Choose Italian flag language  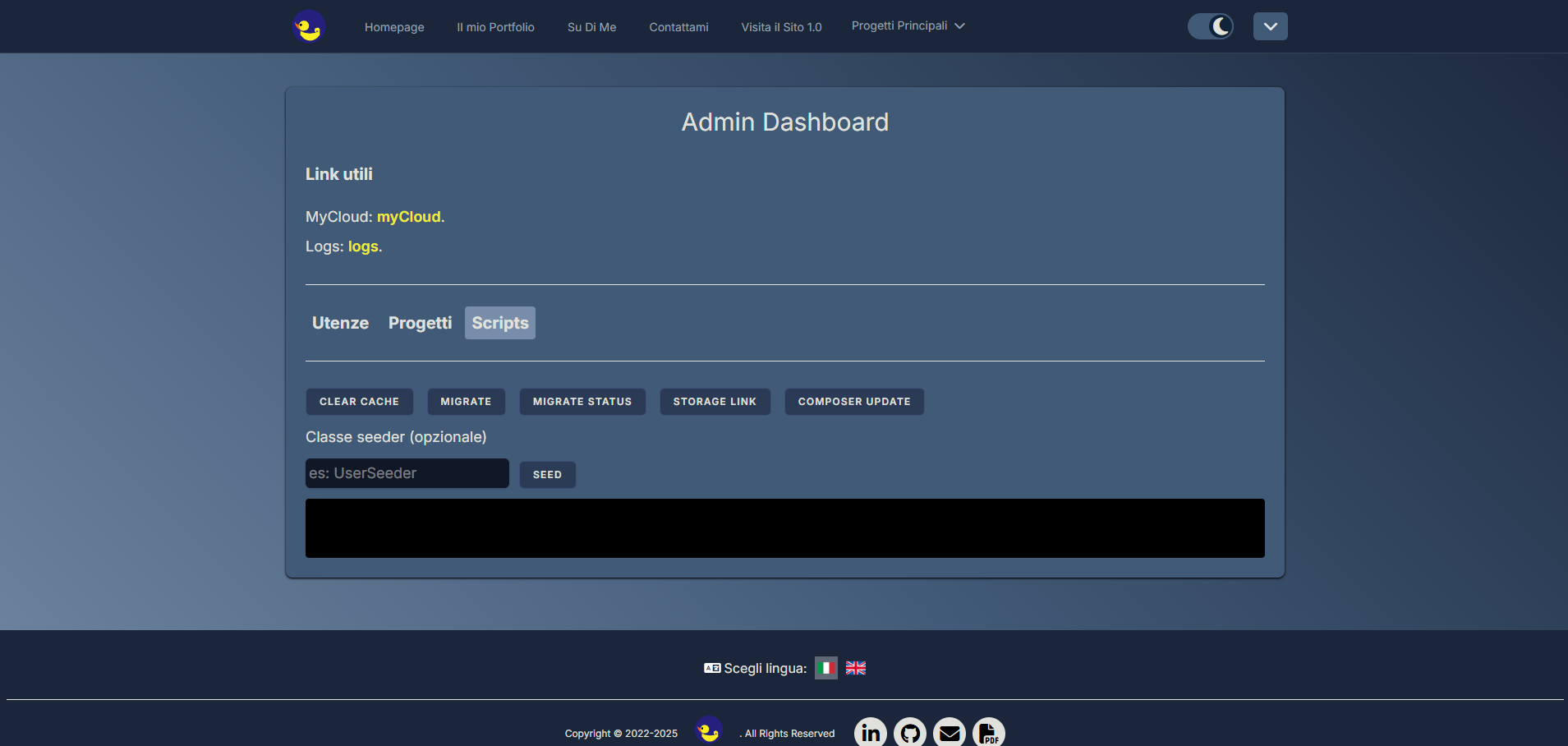coord(825,668)
